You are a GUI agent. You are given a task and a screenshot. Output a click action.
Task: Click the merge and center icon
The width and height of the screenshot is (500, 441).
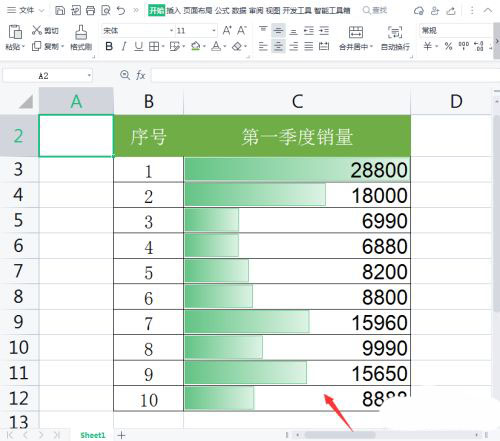[x=356, y=32]
